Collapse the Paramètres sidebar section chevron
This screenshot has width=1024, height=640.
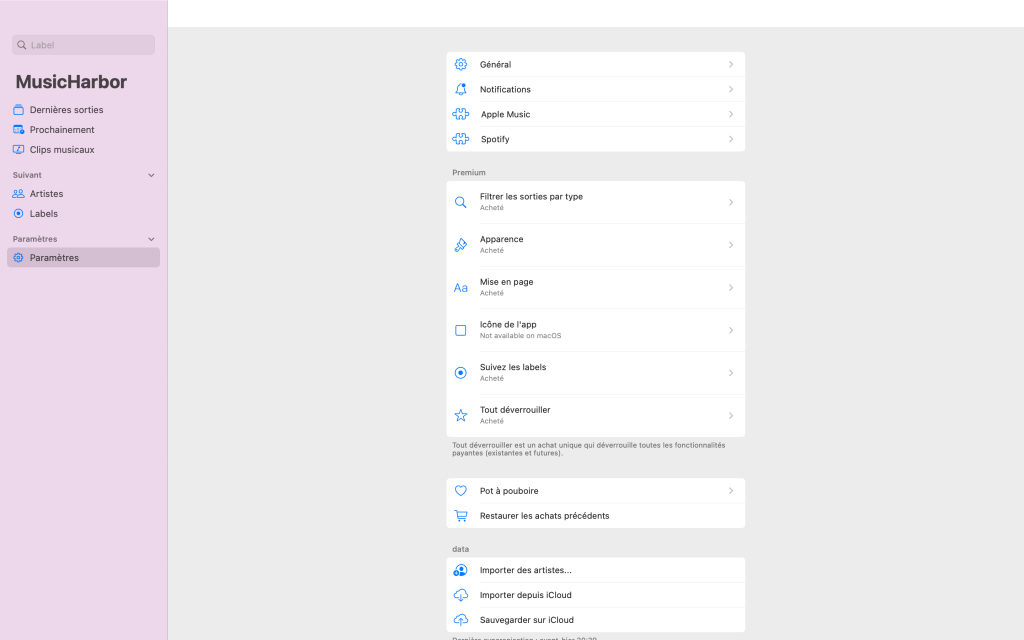click(x=151, y=239)
